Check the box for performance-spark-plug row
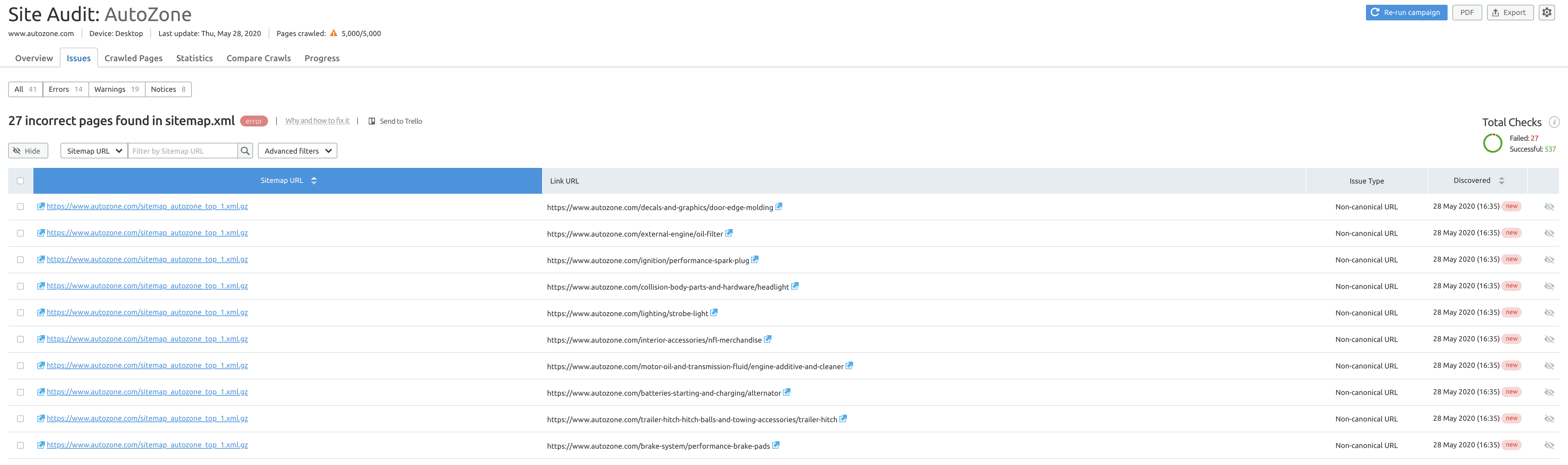 pyautogui.click(x=20, y=260)
